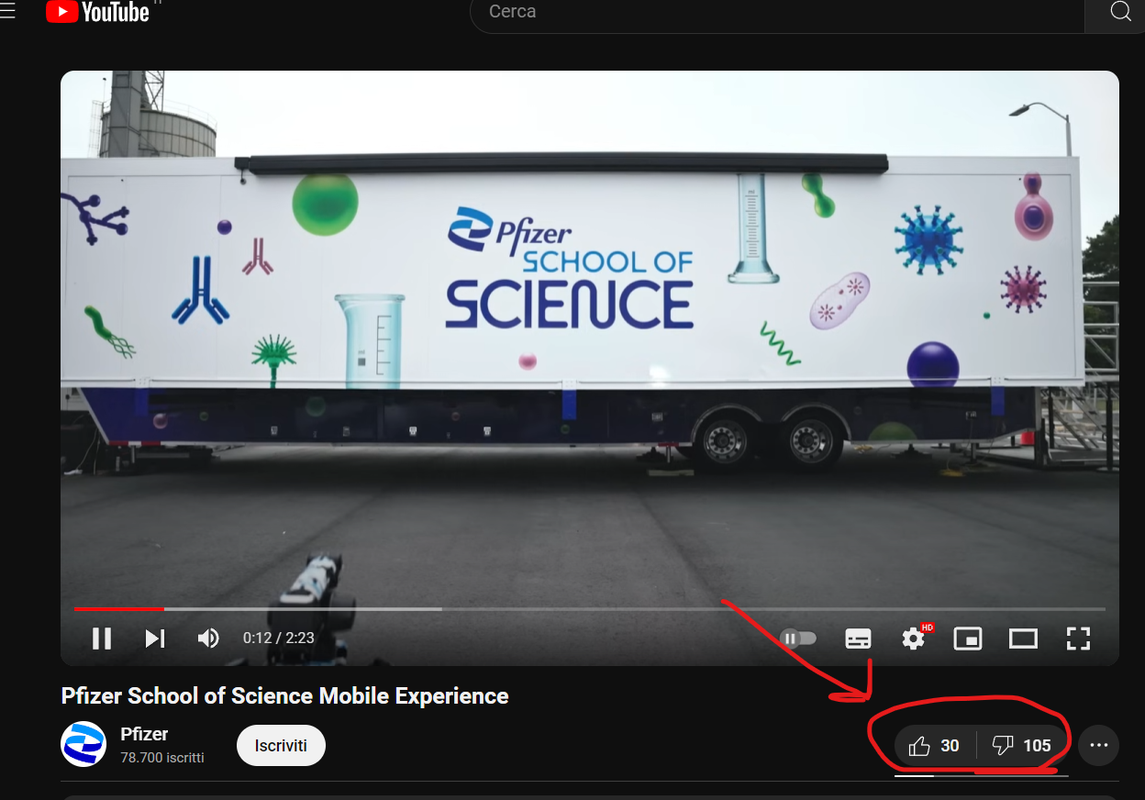
Task: Skip to the next video
Action: 155,639
